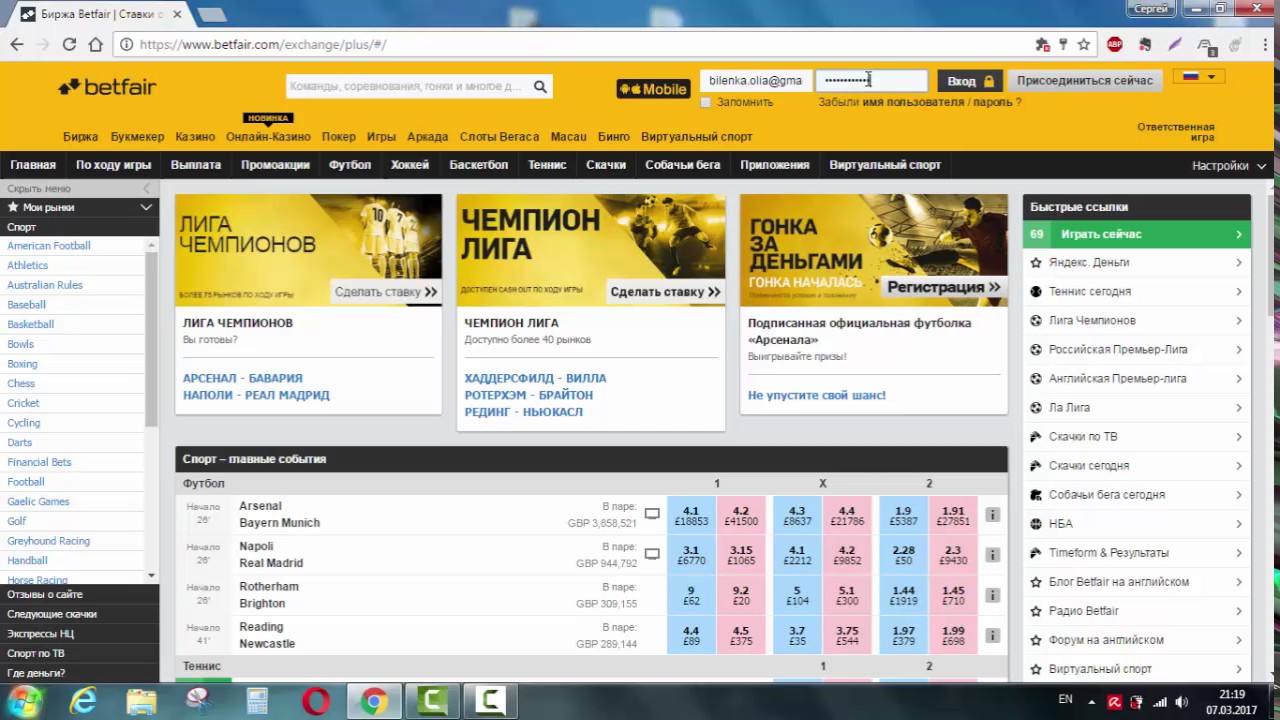The width and height of the screenshot is (1280, 720).
Task: Click the Betfair logo
Action: point(107,87)
